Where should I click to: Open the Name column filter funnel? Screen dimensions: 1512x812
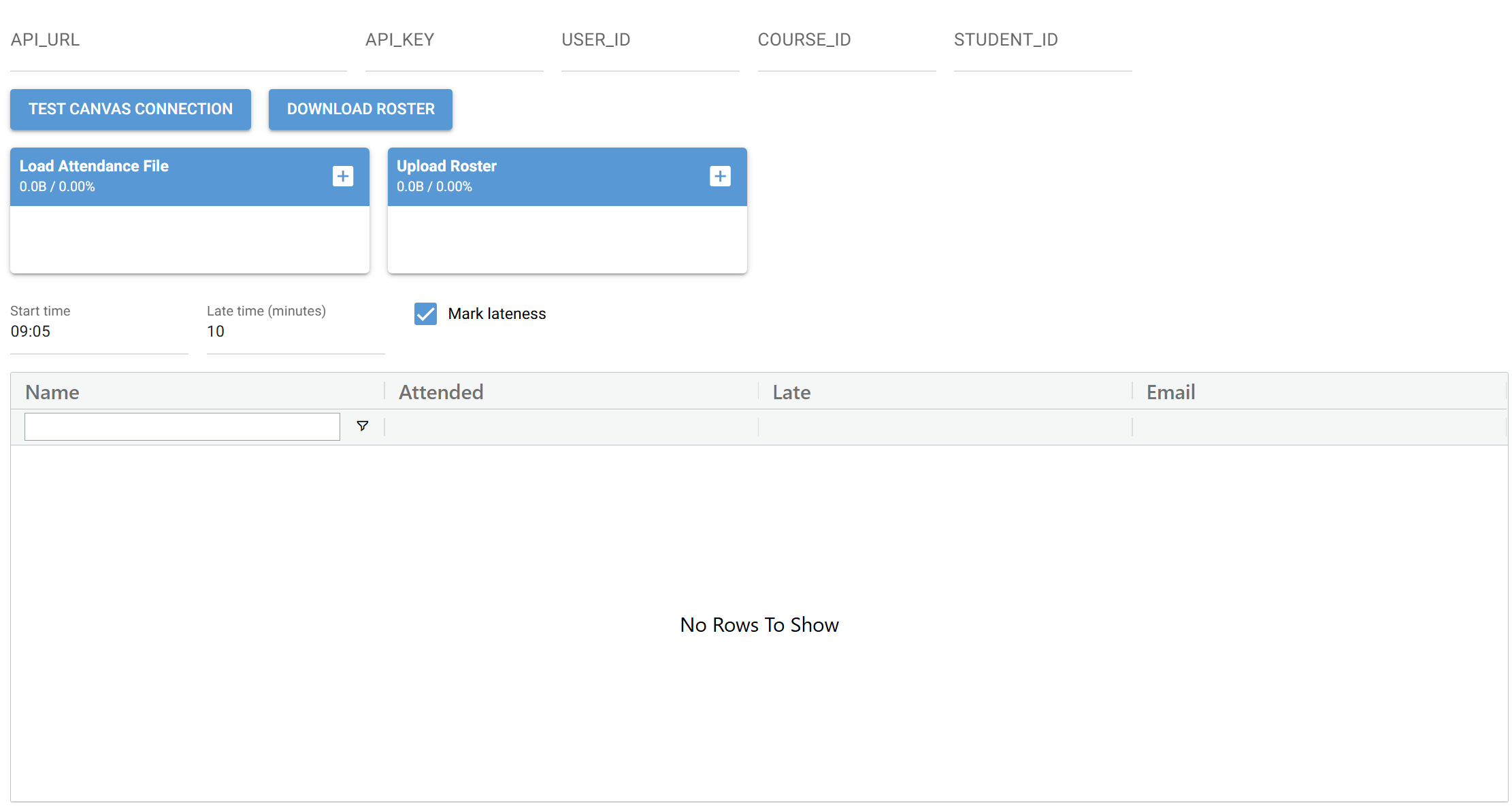tap(362, 426)
